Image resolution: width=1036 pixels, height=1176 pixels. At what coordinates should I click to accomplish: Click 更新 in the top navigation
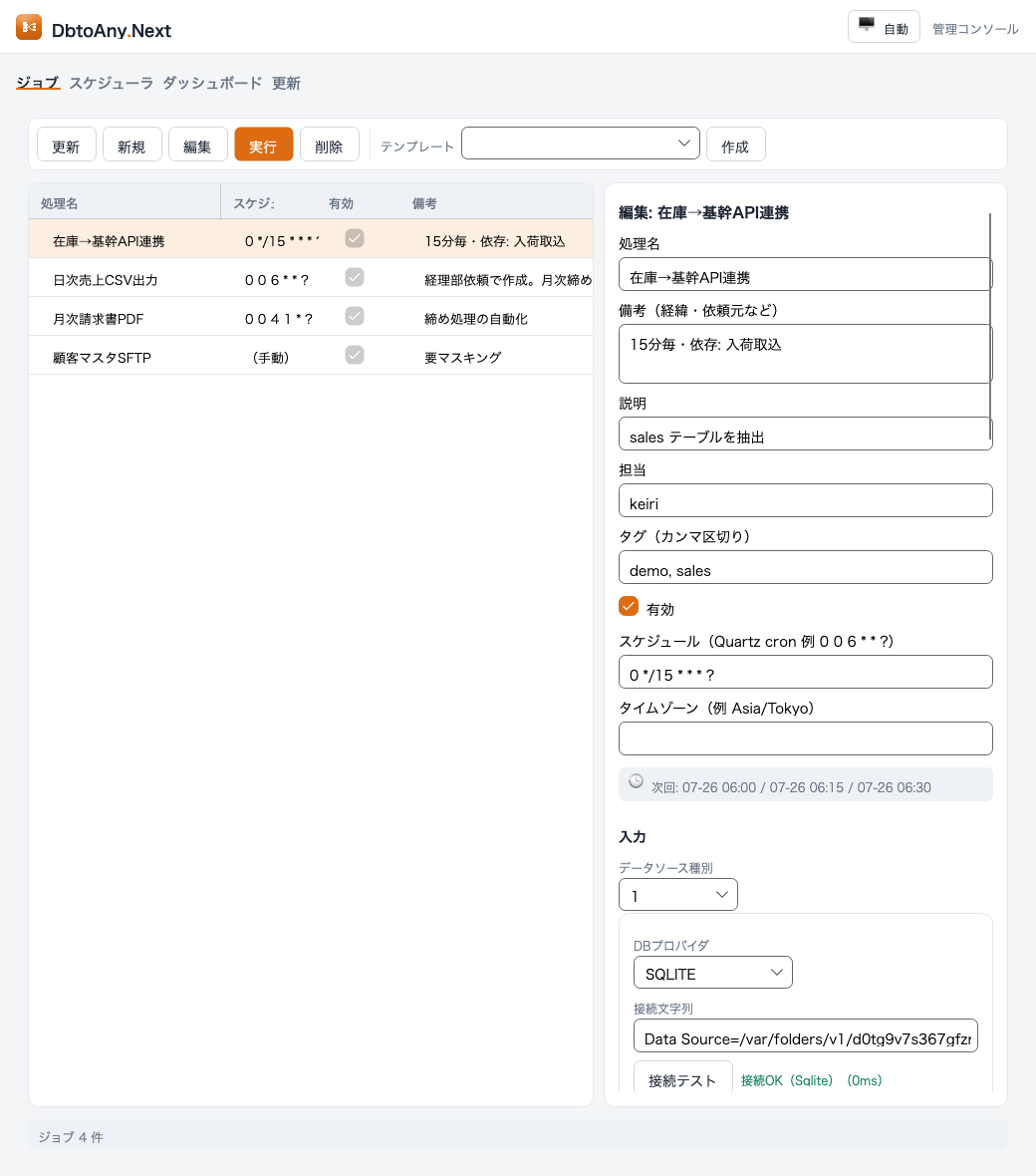click(x=286, y=83)
